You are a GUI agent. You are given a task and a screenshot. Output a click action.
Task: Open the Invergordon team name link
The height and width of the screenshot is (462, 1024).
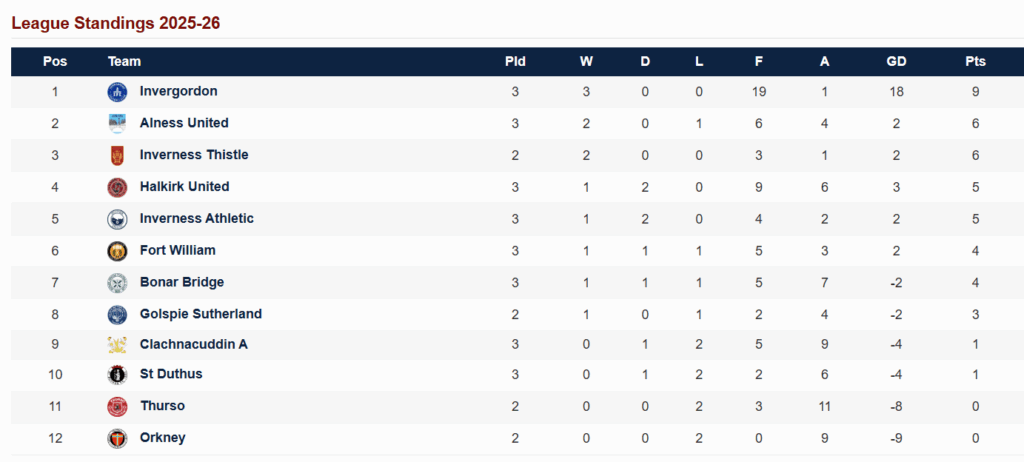point(178,91)
